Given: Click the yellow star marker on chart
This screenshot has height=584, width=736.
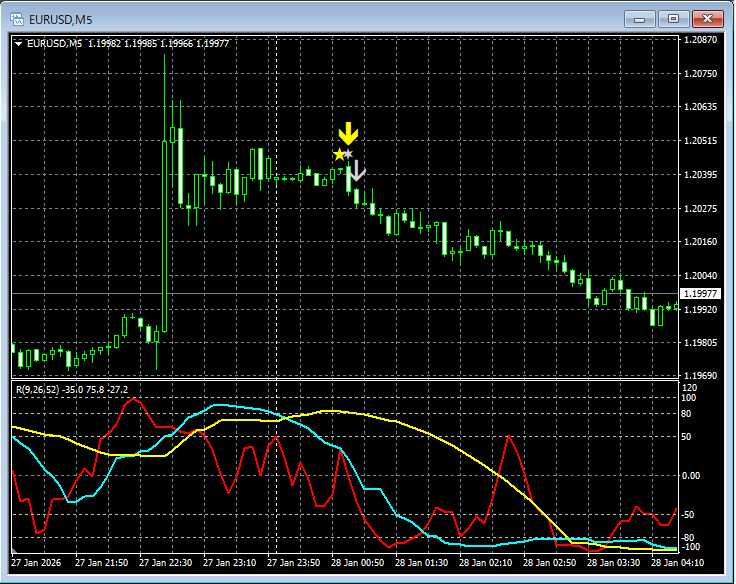Looking at the screenshot, I should (x=339, y=154).
